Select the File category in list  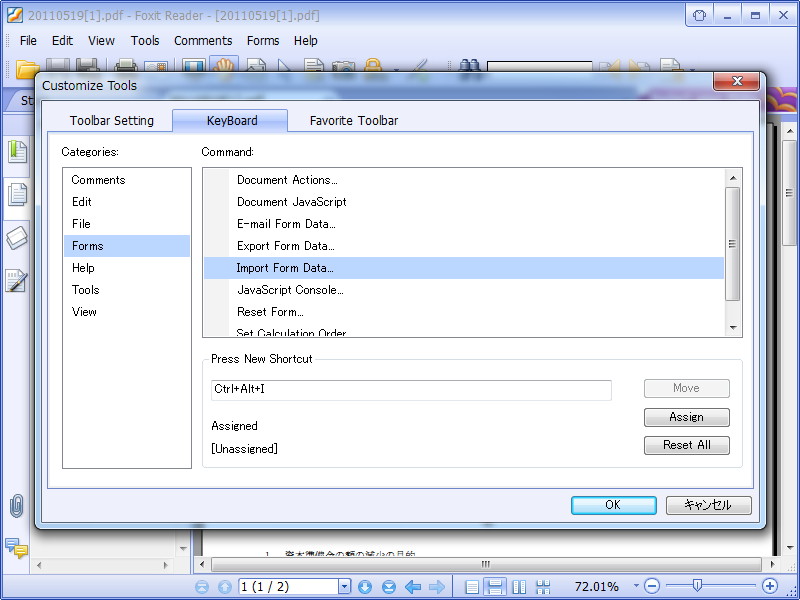pyautogui.click(x=127, y=223)
